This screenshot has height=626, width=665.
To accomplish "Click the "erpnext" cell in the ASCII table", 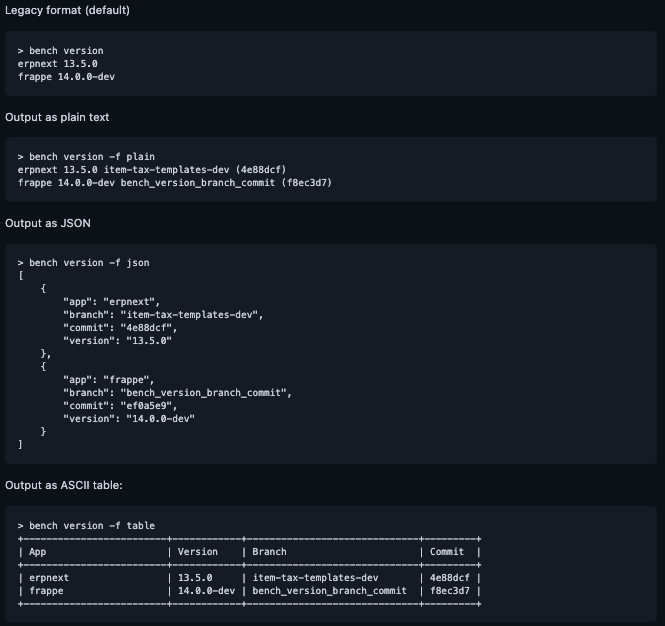I will 49,578.
